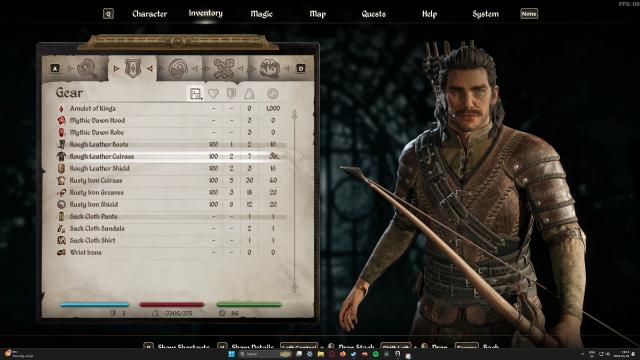Click the scrollbar up arrow in item list
The image size is (640, 360).
click(294, 114)
